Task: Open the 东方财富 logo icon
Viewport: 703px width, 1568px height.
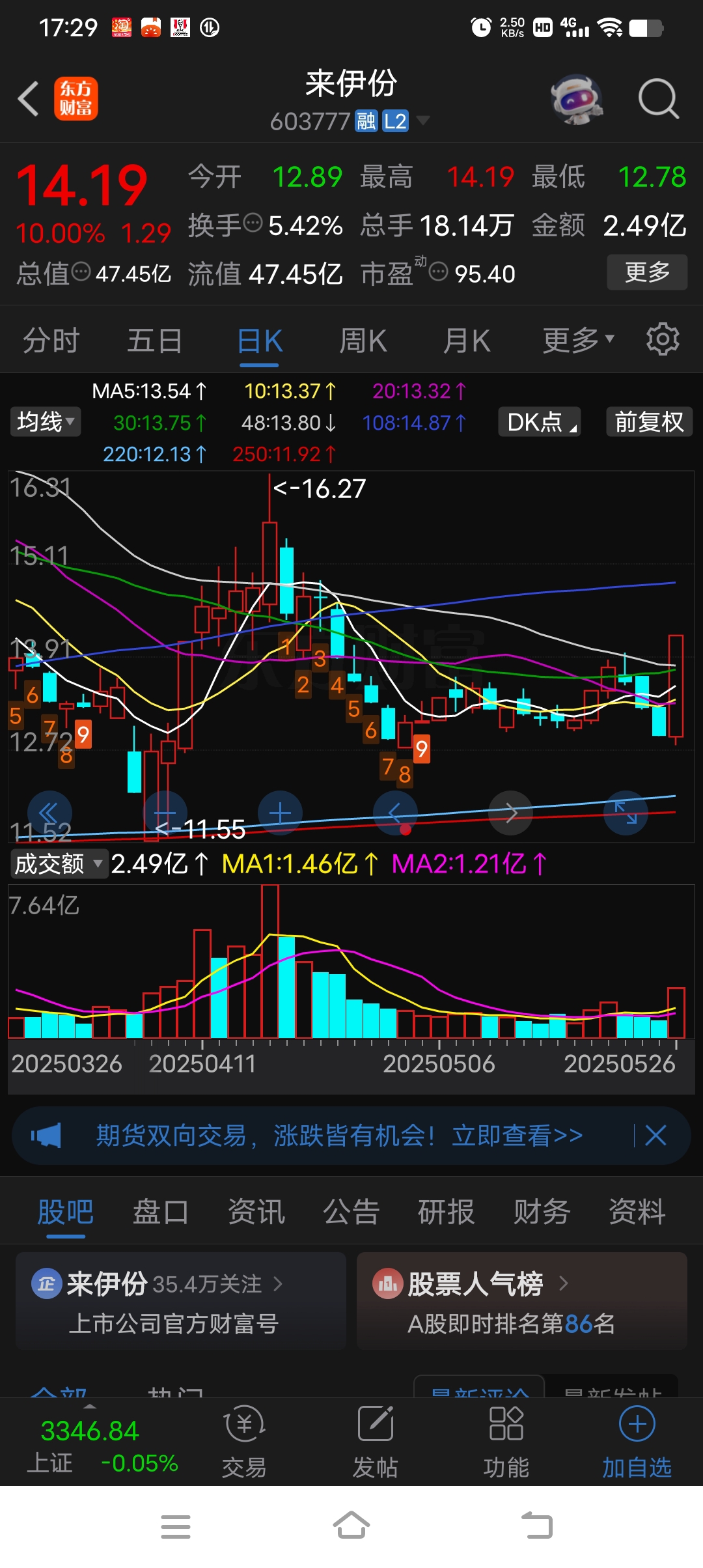Action: pyautogui.click(x=76, y=99)
